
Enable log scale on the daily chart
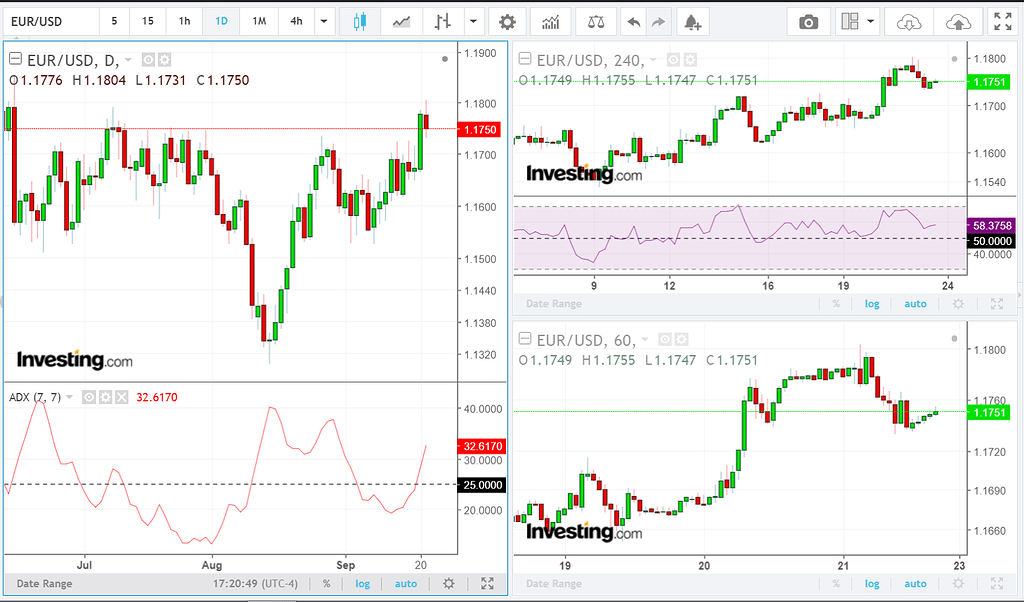(x=362, y=583)
